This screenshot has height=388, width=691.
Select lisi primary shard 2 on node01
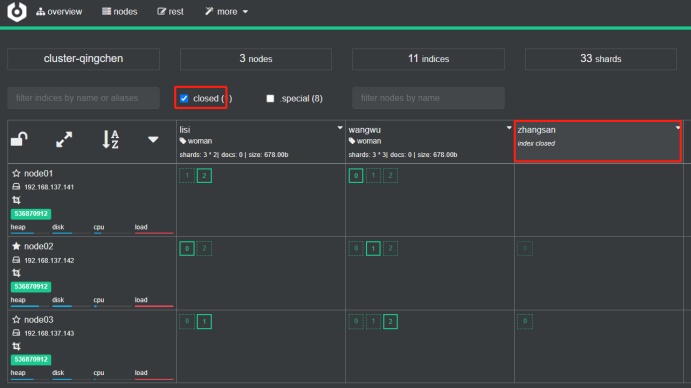[204, 175]
